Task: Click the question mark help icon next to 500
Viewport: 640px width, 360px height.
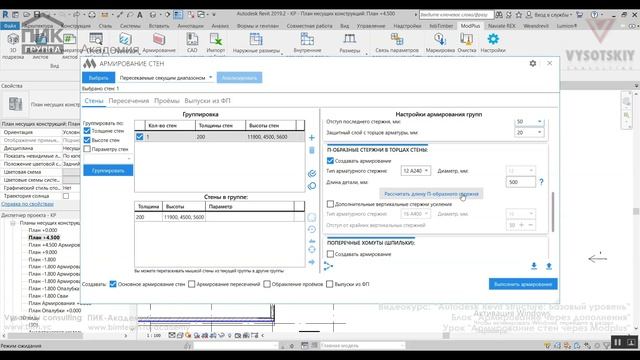Action: coord(541,182)
